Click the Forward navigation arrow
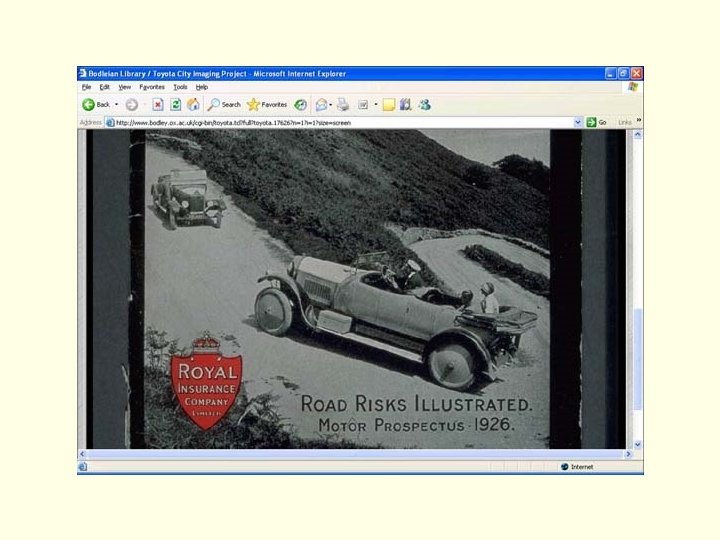720x540 pixels. point(132,105)
